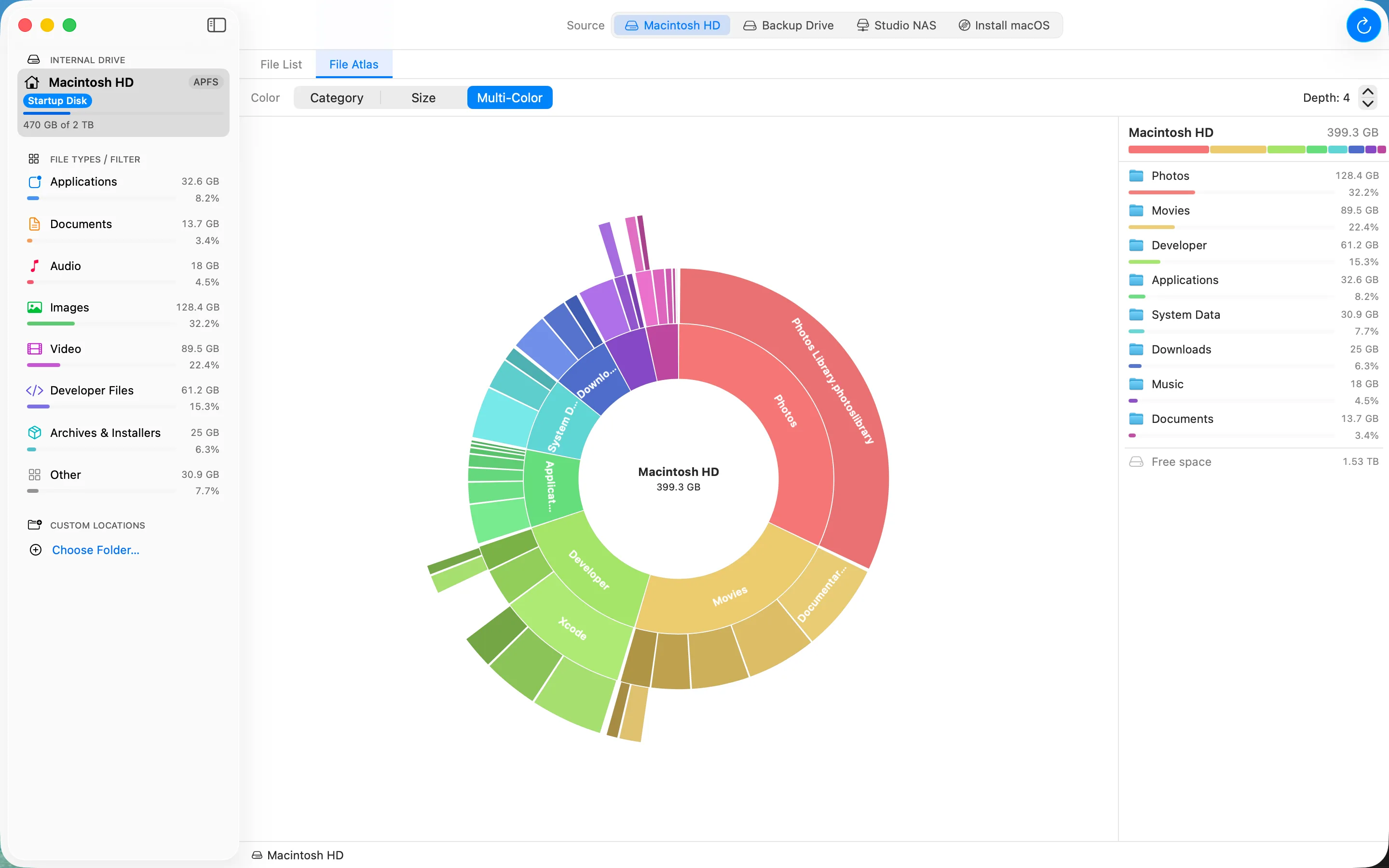Click the Xcode segment in the sunburst
Screen dimensions: 1389x868
[573, 628]
